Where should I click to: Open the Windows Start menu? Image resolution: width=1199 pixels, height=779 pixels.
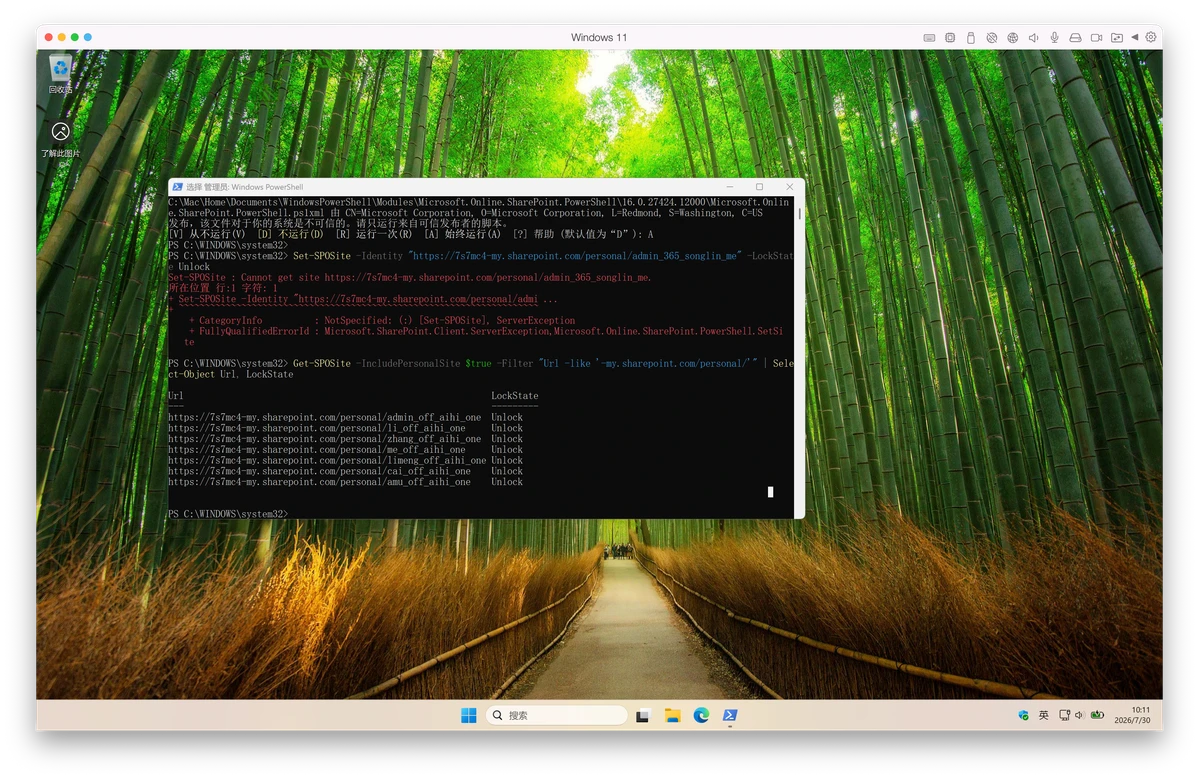coord(469,715)
